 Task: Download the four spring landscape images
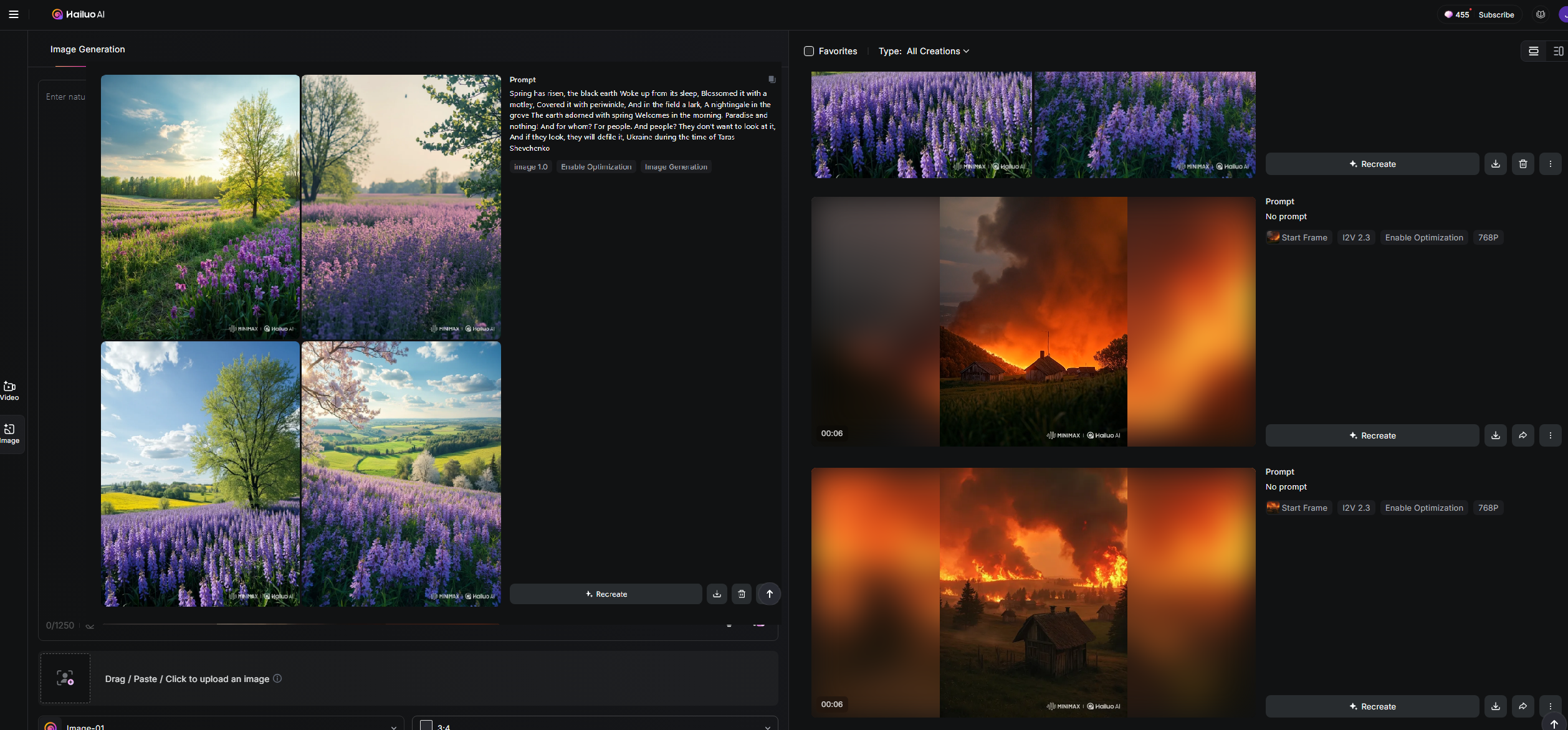click(x=717, y=594)
